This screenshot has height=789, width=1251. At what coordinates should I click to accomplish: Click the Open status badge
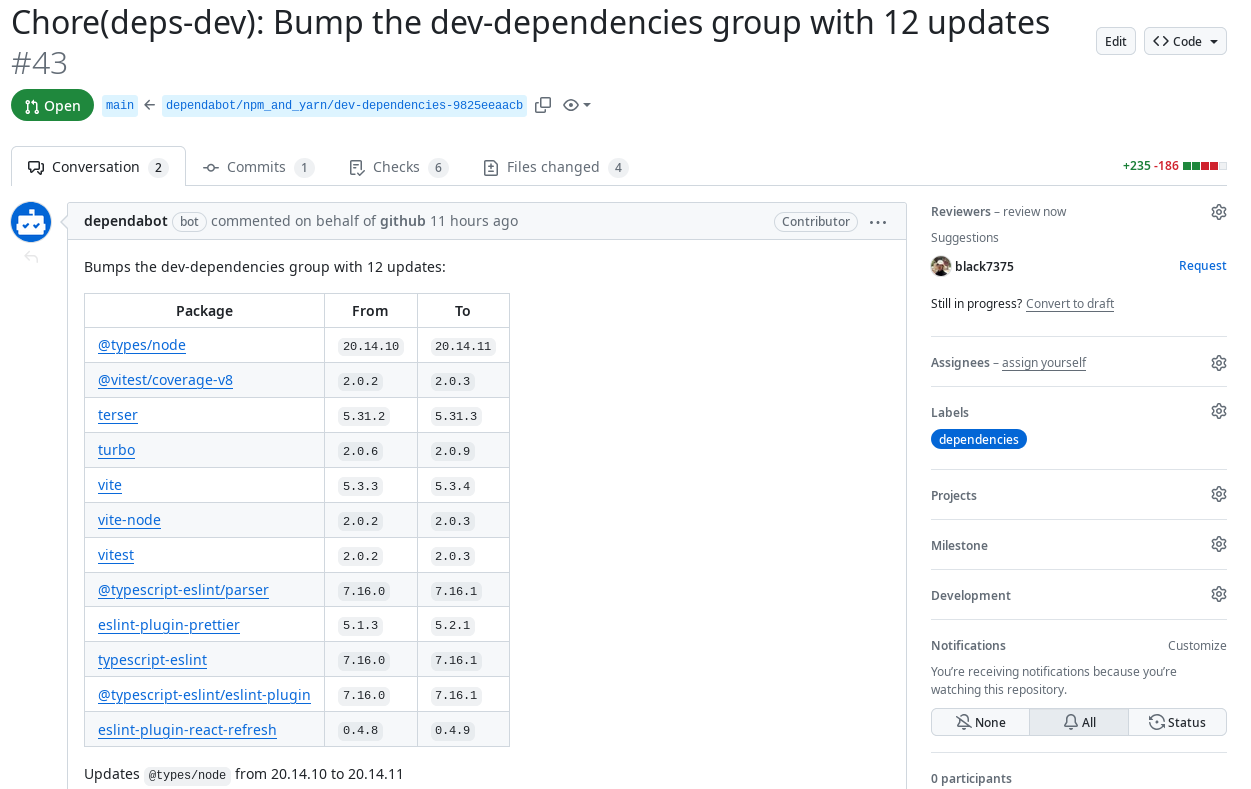click(52, 106)
